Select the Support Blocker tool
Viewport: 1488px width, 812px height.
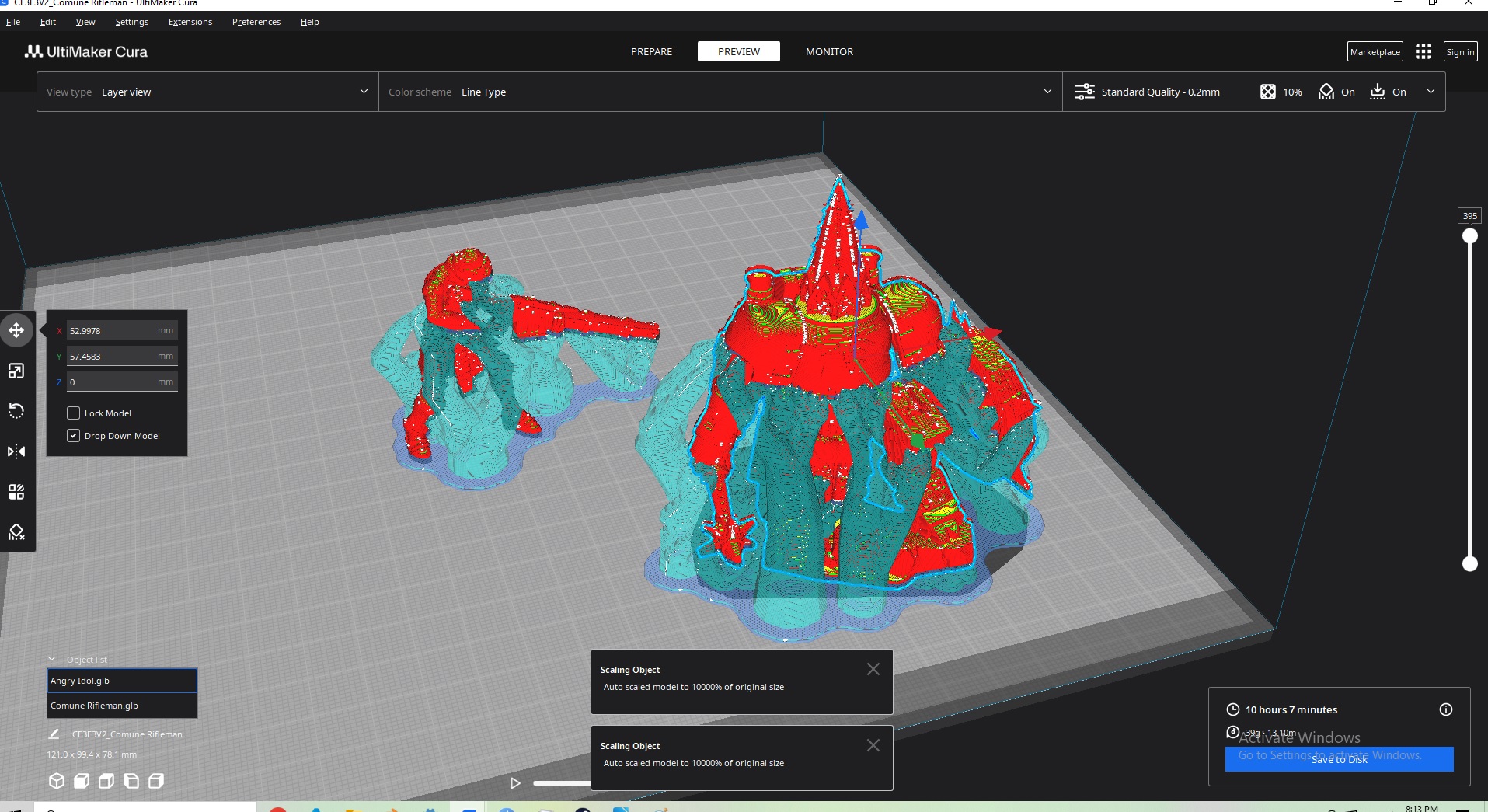16,532
